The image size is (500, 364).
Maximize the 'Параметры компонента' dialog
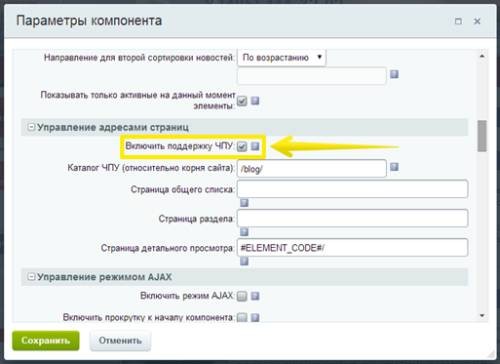(x=458, y=21)
